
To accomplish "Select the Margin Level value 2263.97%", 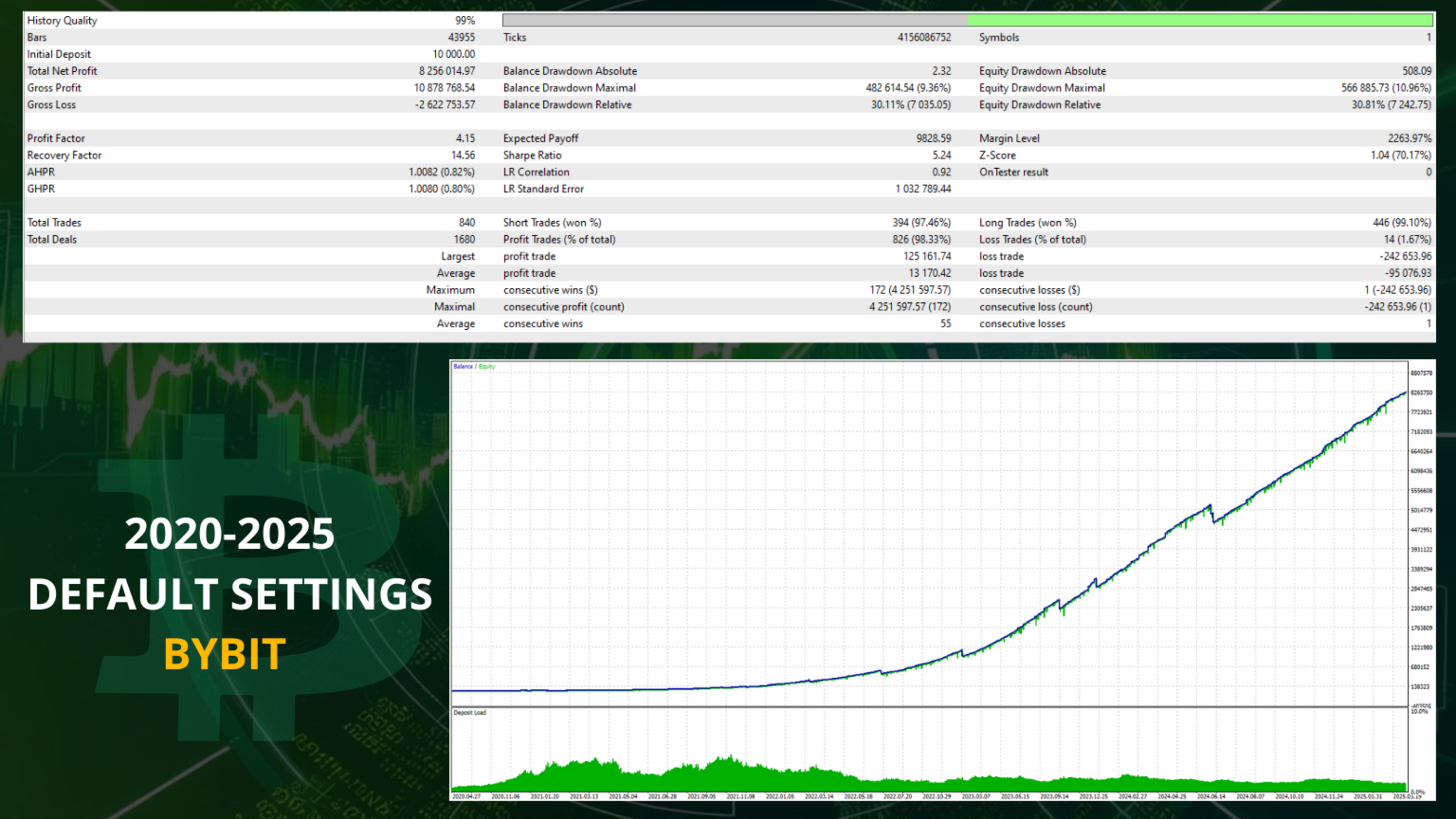I will click(x=1409, y=138).
